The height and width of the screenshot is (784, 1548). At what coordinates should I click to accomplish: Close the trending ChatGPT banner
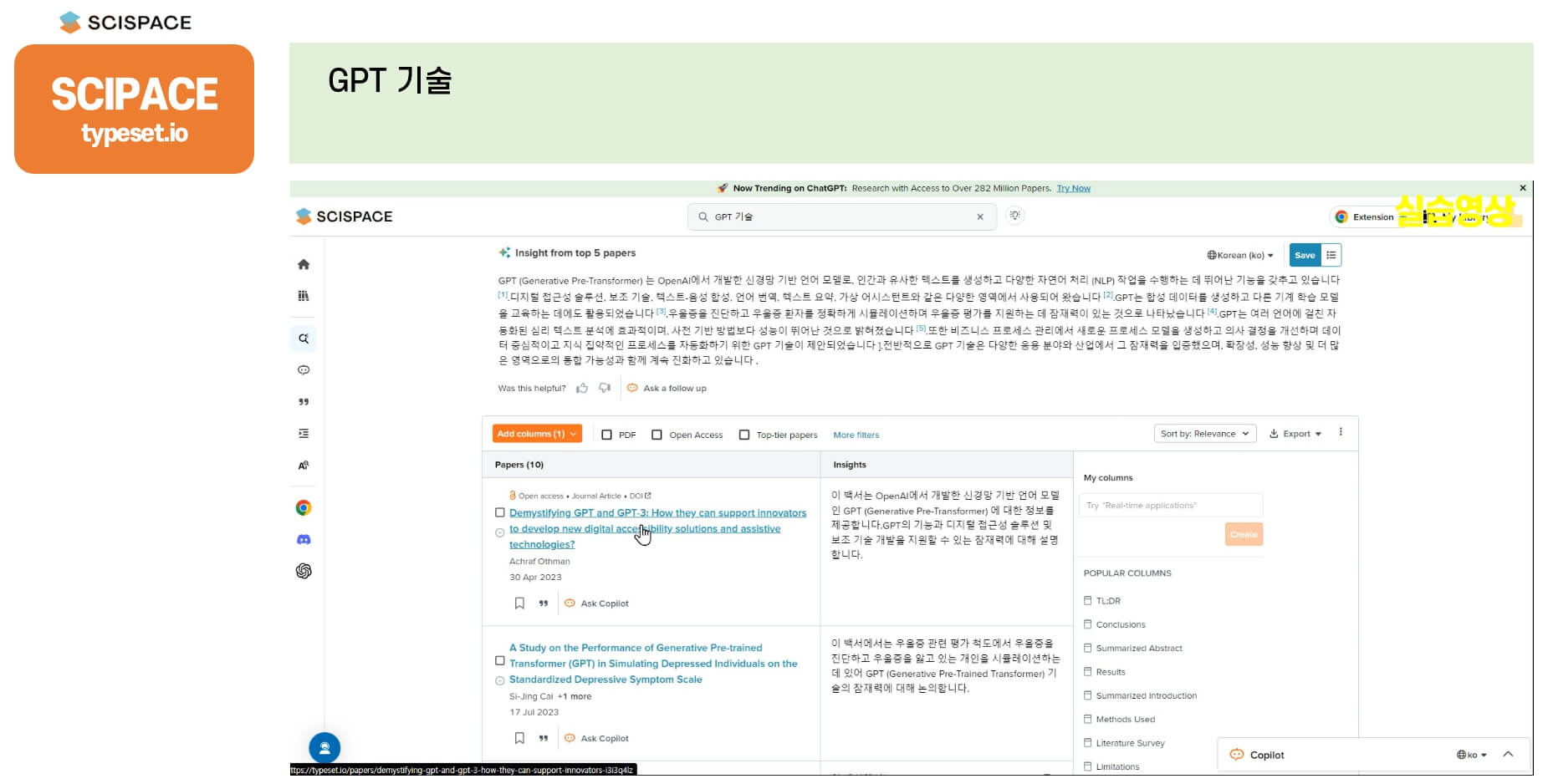click(1523, 188)
